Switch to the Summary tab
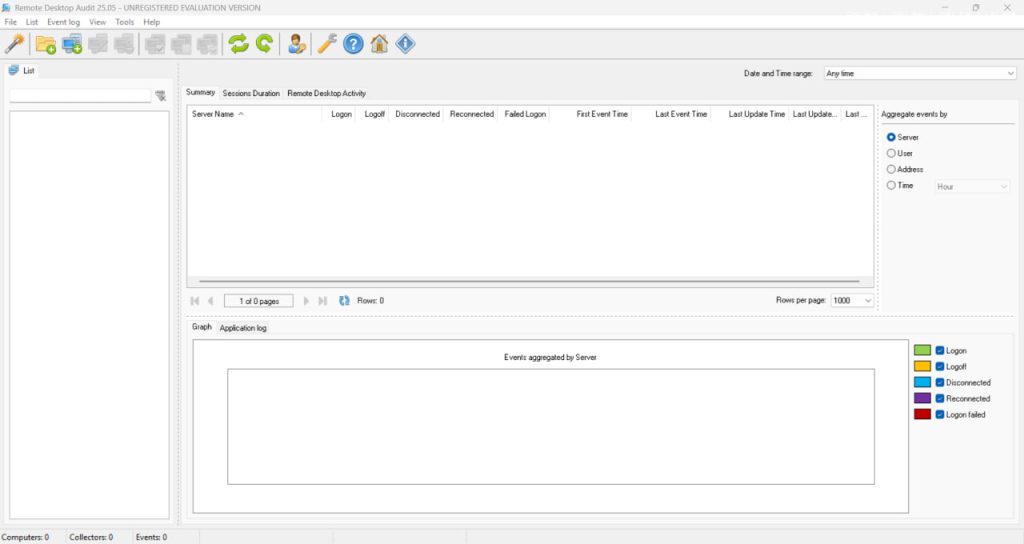Image resolution: width=1024 pixels, height=544 pixels. pos(200,93)
